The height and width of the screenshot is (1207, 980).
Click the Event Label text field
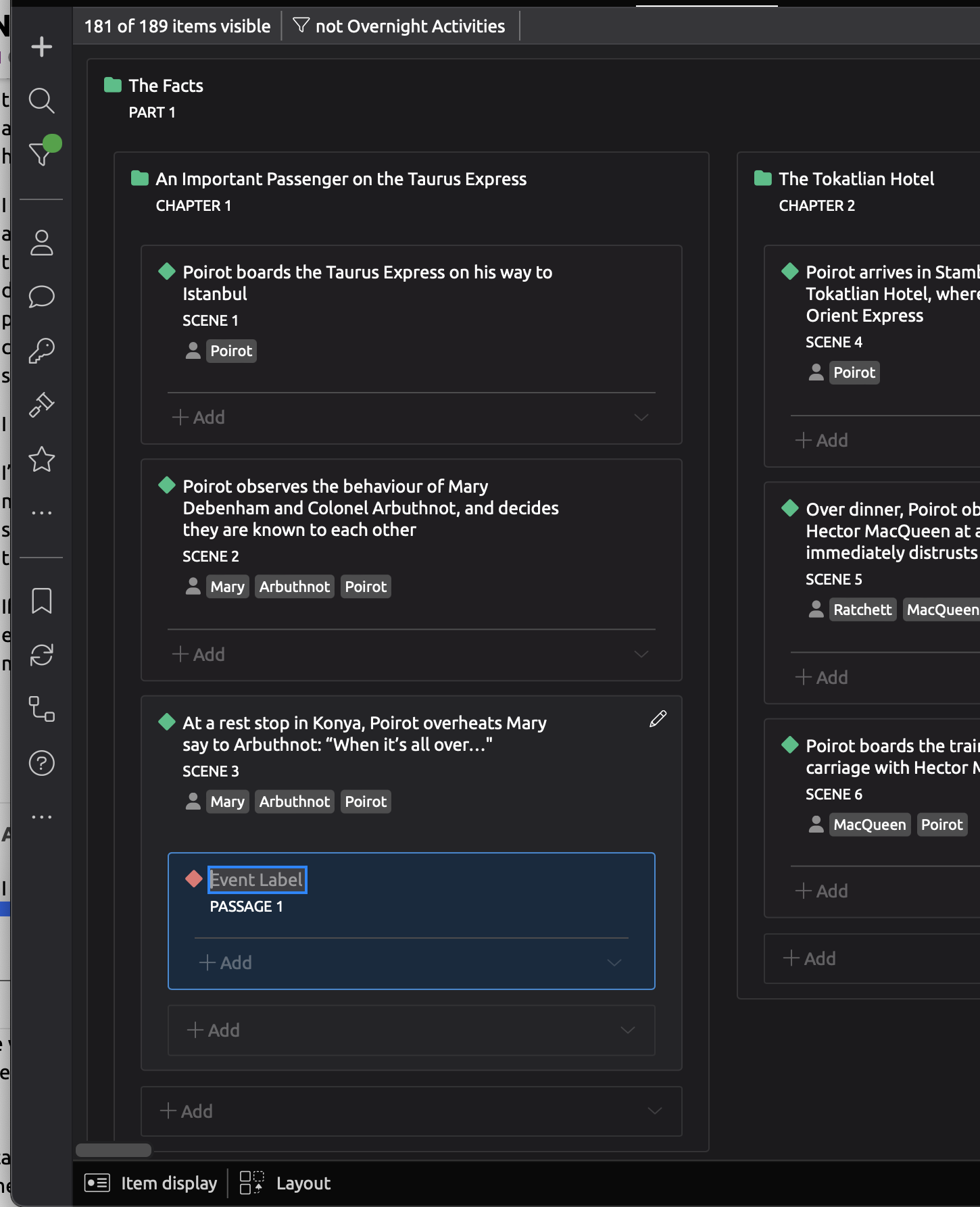(x=257, y=880)
